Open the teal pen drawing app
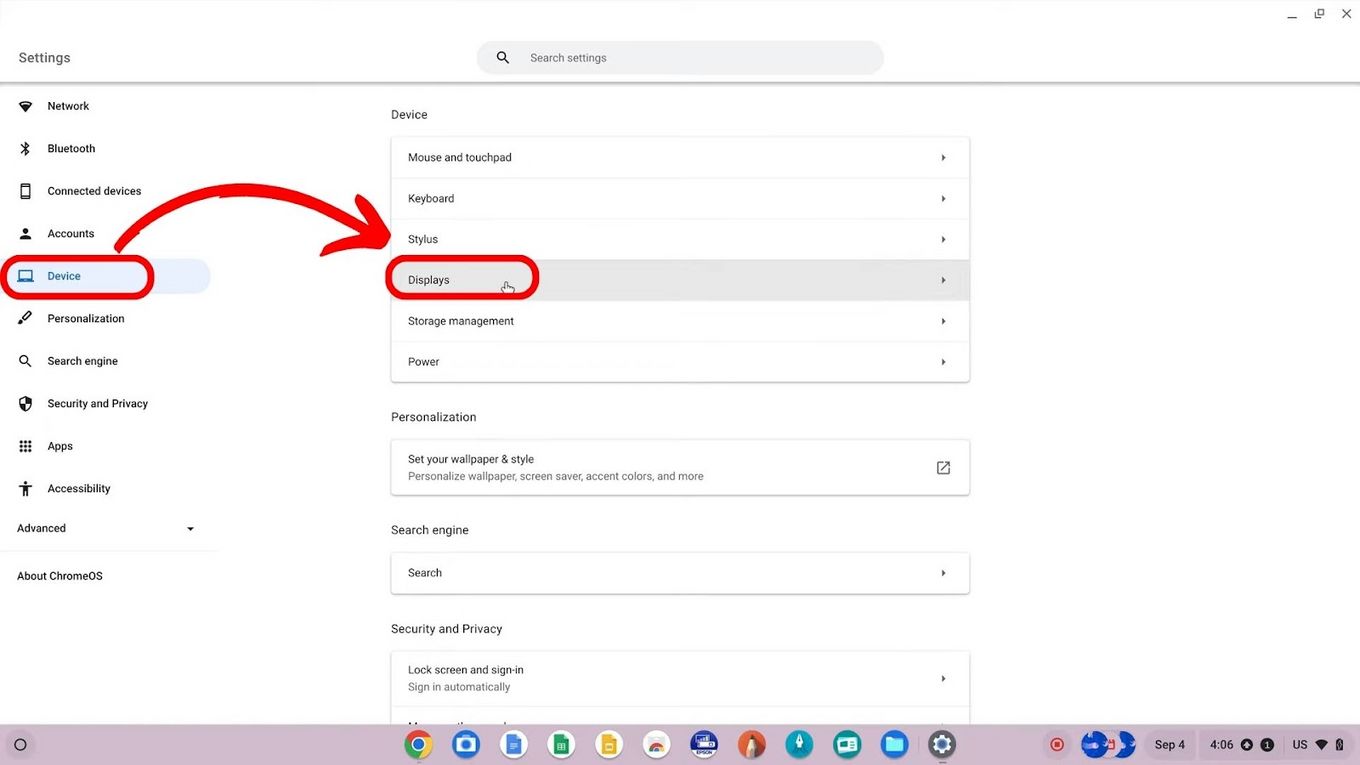The height and width of the screenshot is (765, 1360). [799, 744]
